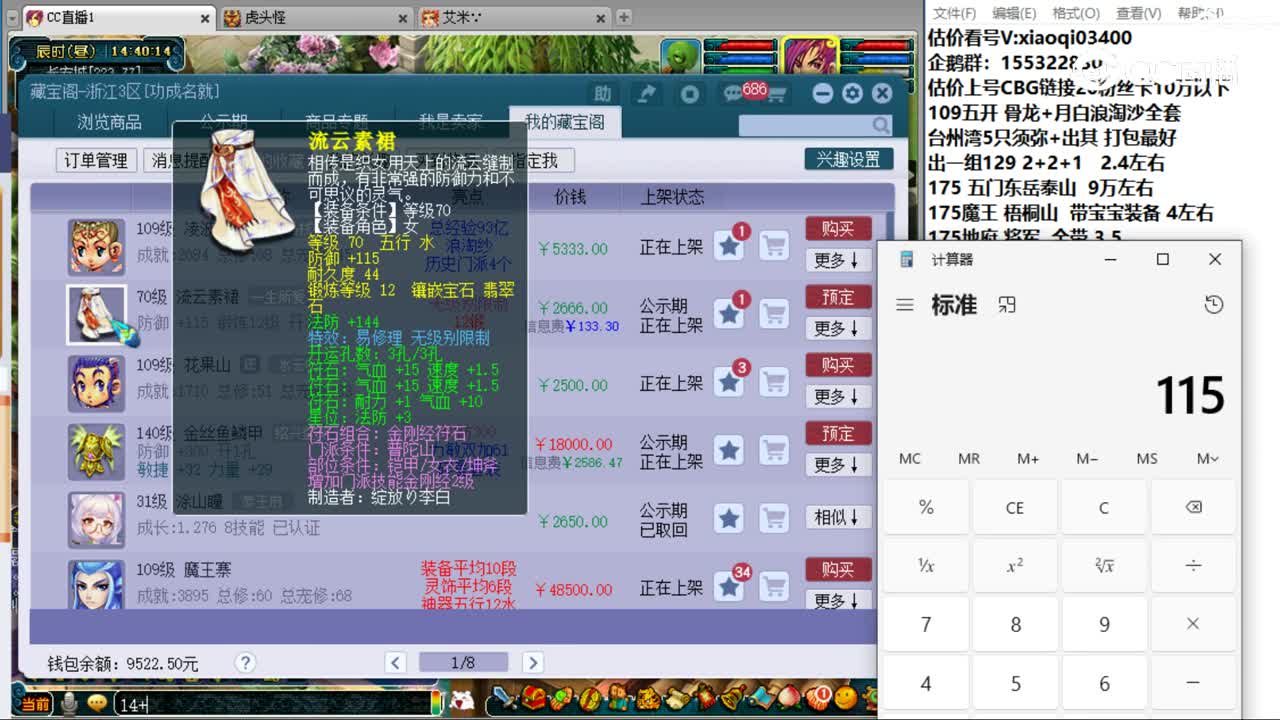Expand 相似 dropdown for 涂山瞳 item
1280x720 pixels.
click(x=838, y=517)
